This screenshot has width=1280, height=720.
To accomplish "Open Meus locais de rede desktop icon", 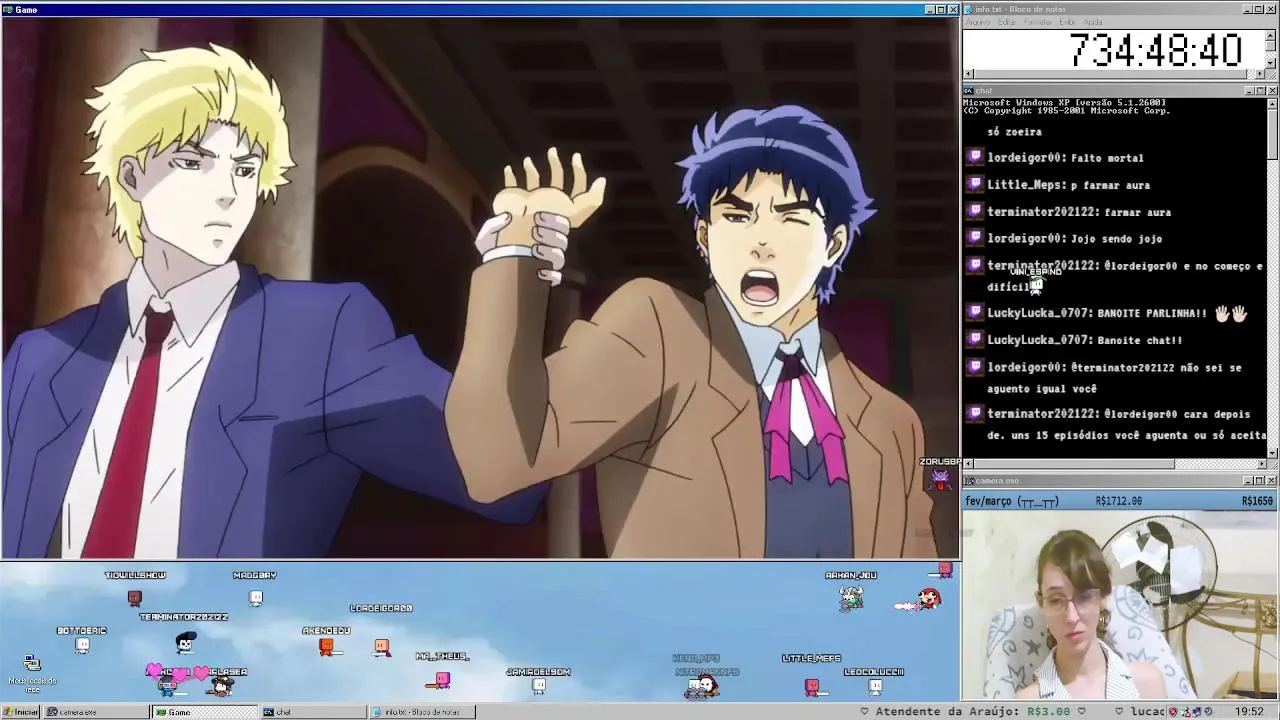I will tap(32, 672).
